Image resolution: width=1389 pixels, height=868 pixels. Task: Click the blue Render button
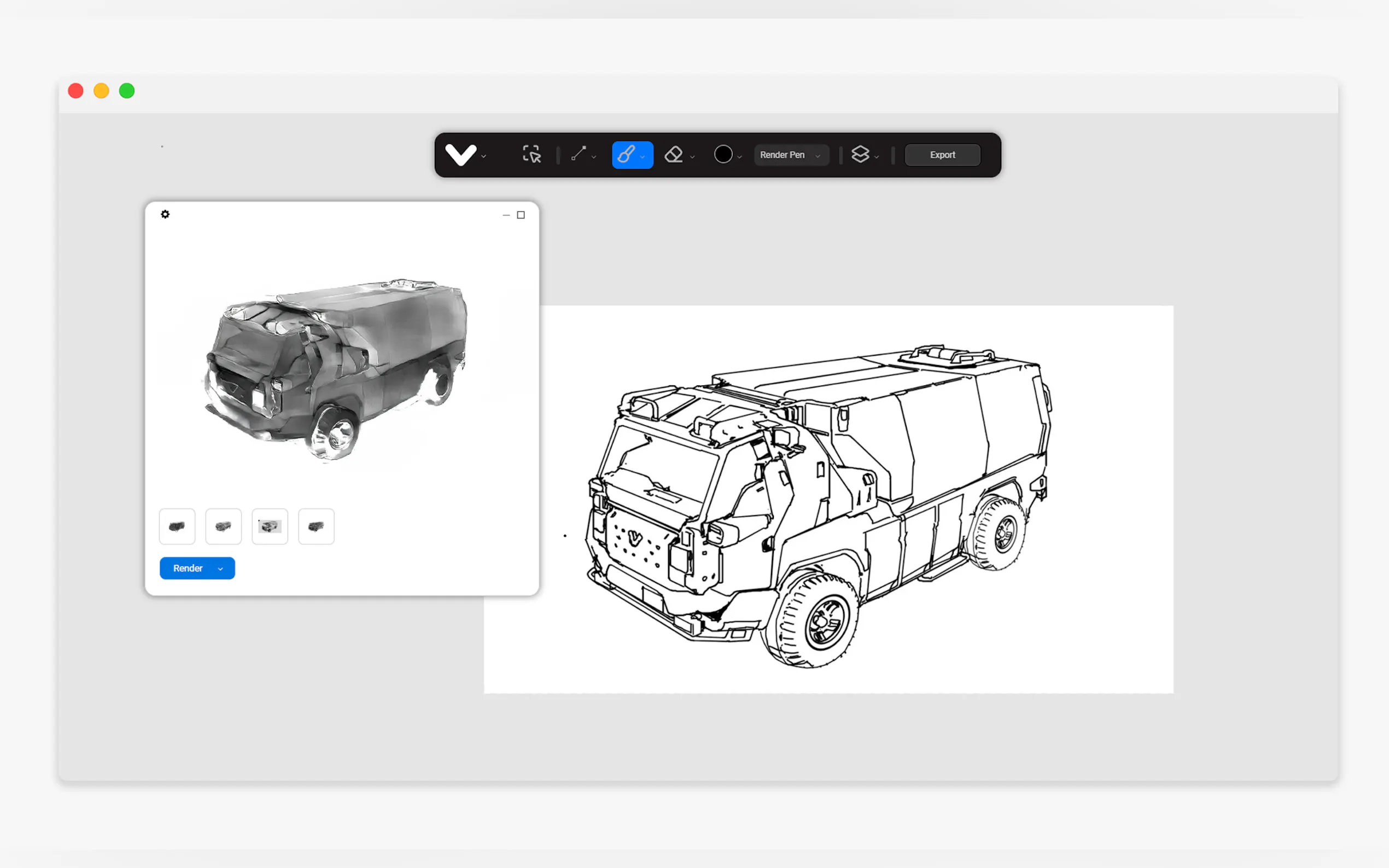point(188,568)
